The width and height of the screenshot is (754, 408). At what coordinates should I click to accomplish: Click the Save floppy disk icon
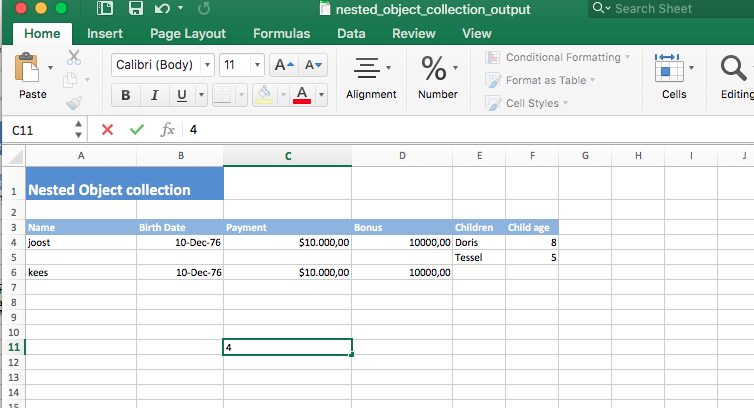coord(136,9)
